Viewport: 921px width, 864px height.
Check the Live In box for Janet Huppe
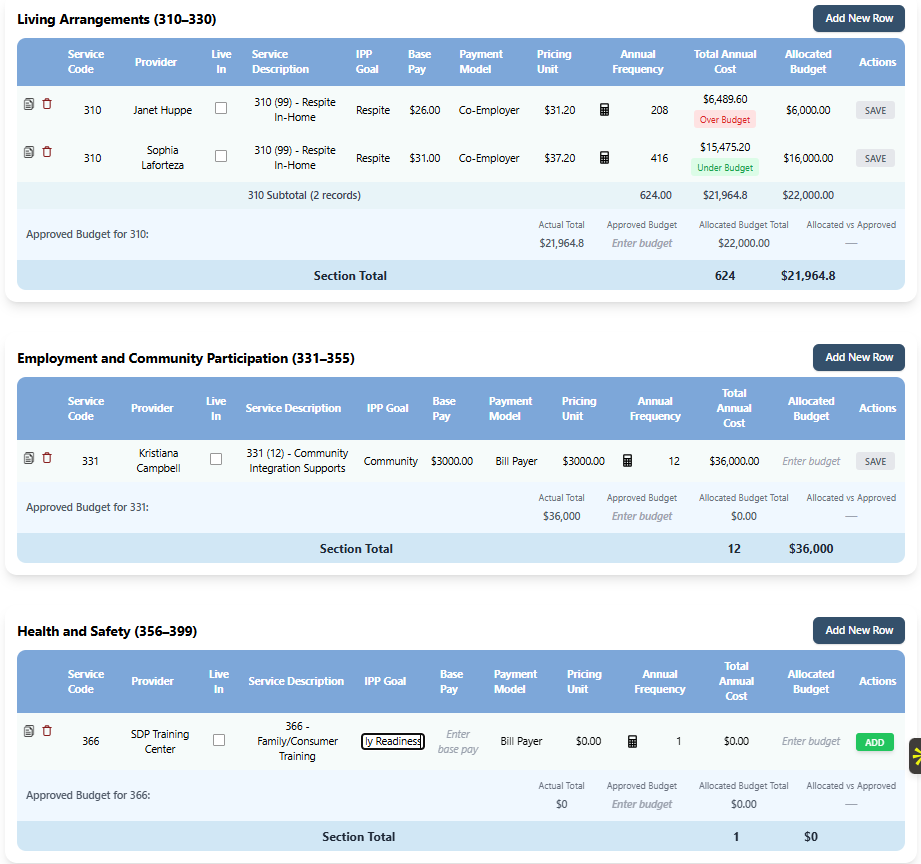(221, 110)
